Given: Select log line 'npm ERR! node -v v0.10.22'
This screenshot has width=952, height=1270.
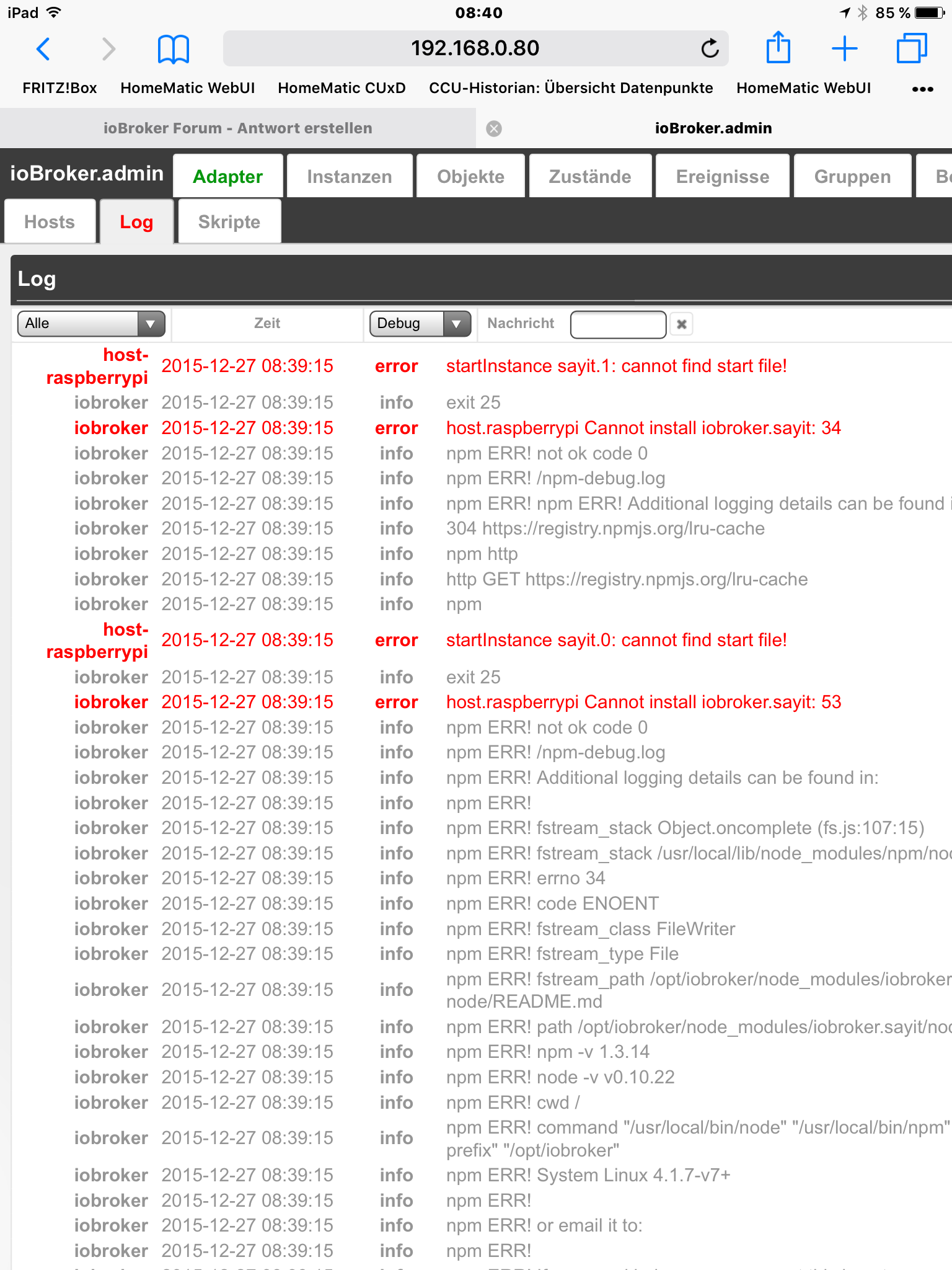Looking at the screenshot, I should click(560, 1077).
